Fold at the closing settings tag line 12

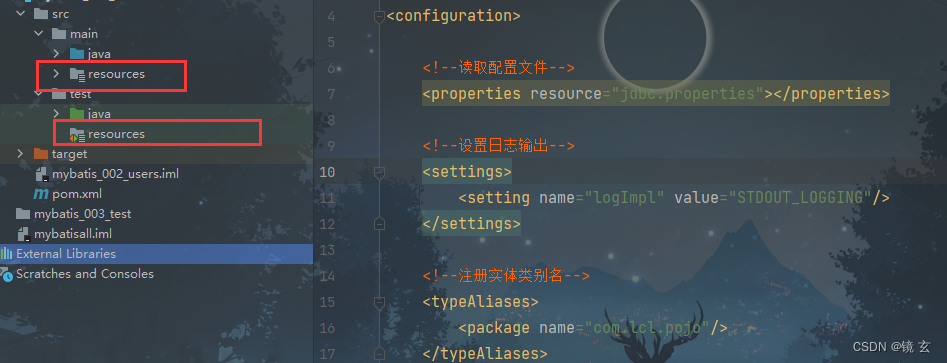379,224
